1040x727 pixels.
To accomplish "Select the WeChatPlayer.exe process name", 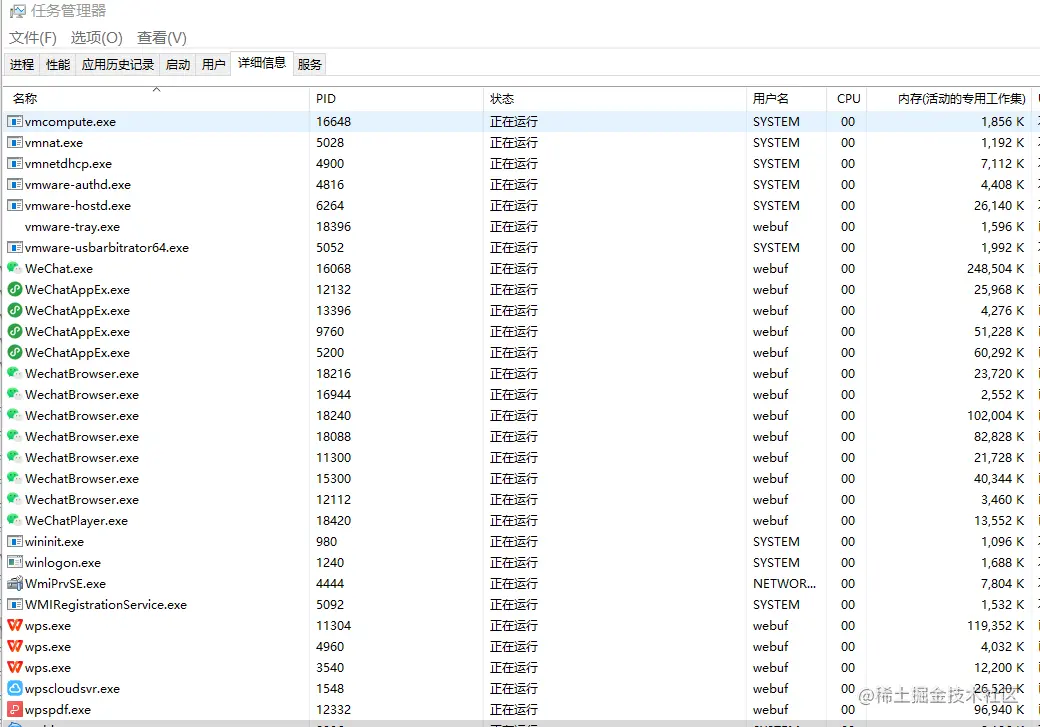I will pyautogui.click(x=76, y=521).
